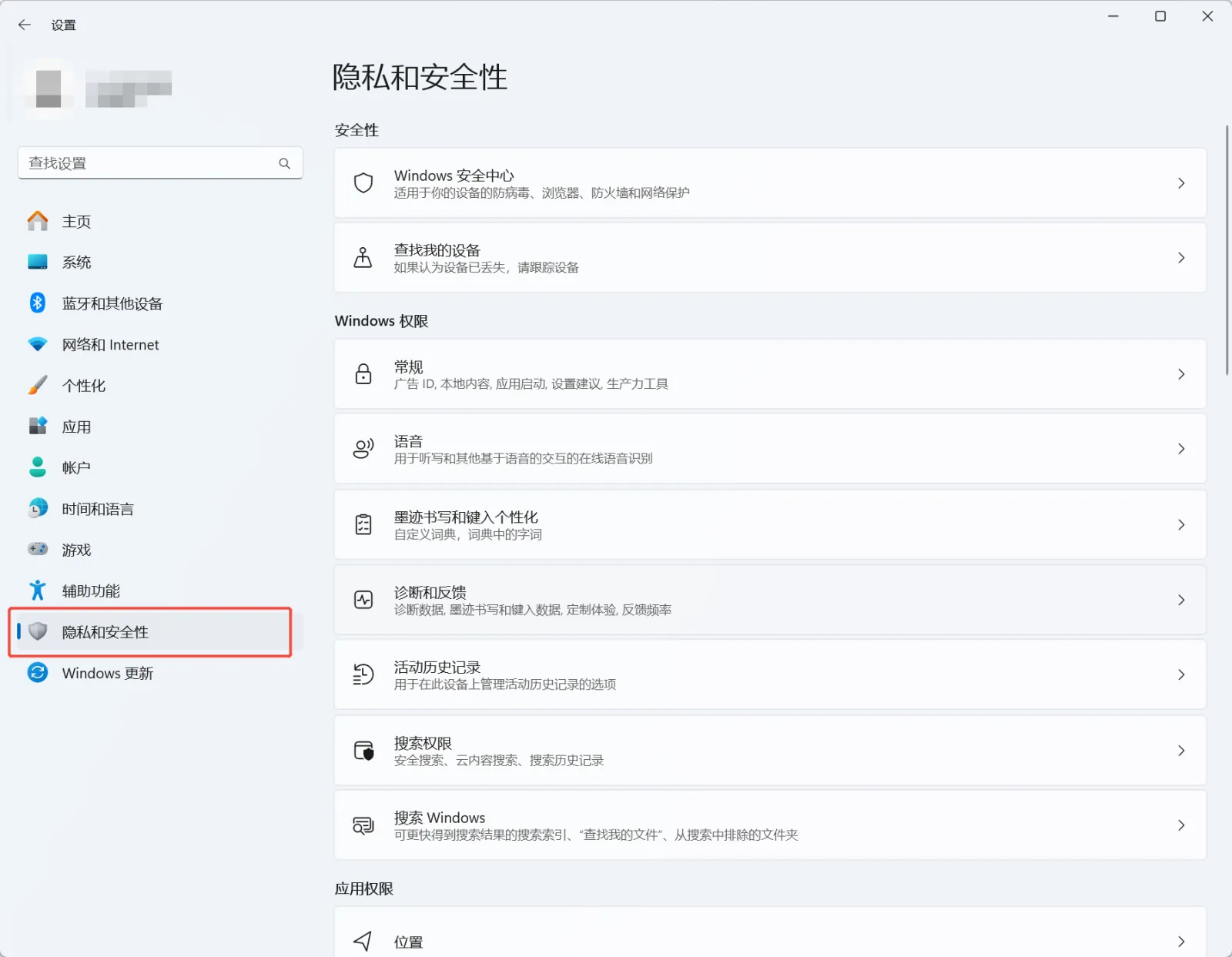Viewport: 1232px width, 957px height.
Task: Open 墨迹书写和键入个性化 chevron
Action: pos(1181,525)
